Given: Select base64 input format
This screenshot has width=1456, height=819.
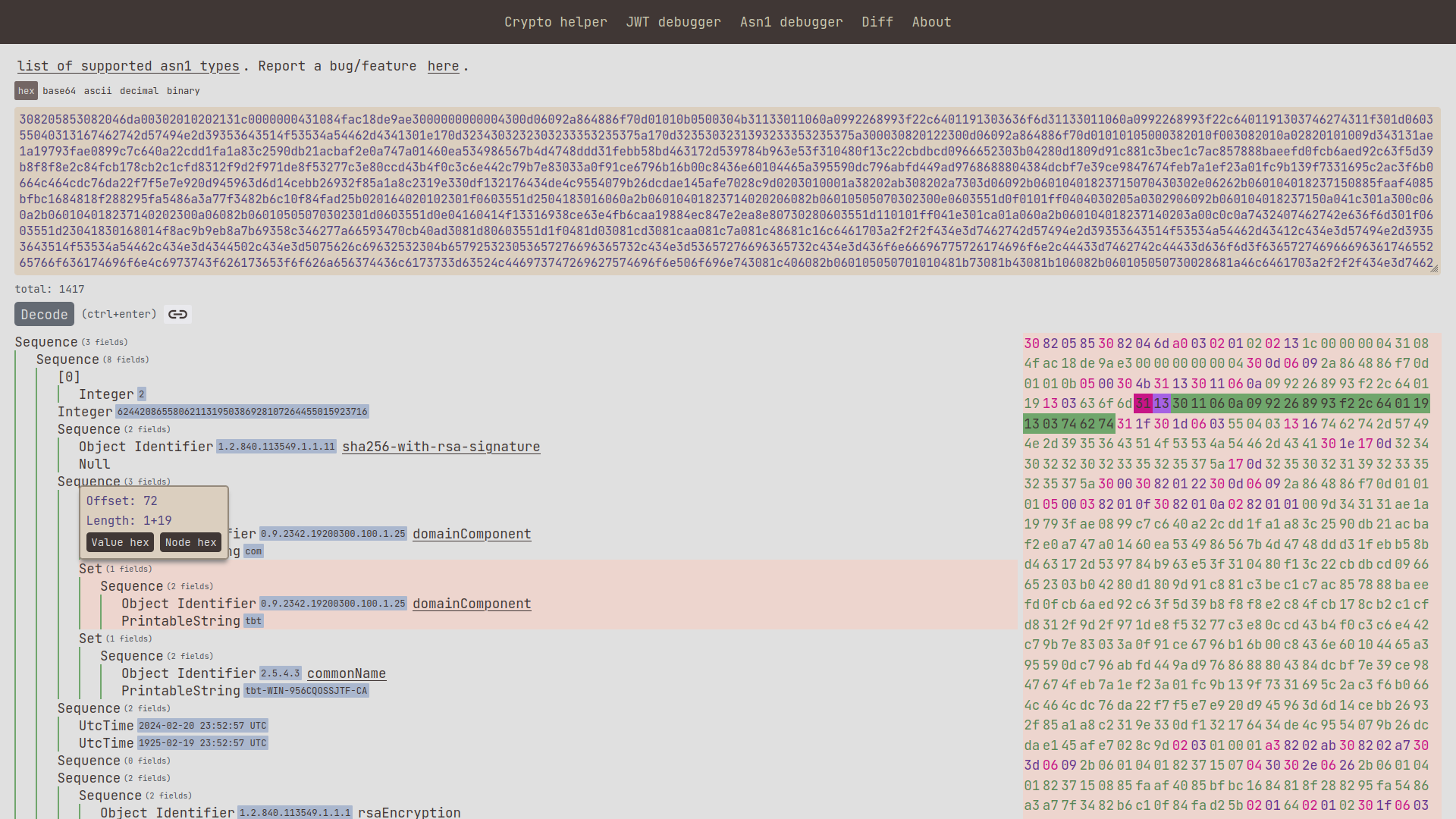Looking at the screenshot, I should click(x=59, y=91).
